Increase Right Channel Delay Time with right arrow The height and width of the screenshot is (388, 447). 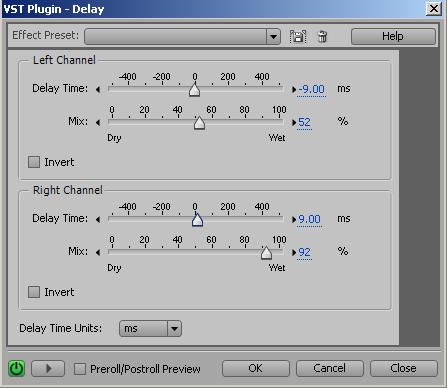[294, 219]
